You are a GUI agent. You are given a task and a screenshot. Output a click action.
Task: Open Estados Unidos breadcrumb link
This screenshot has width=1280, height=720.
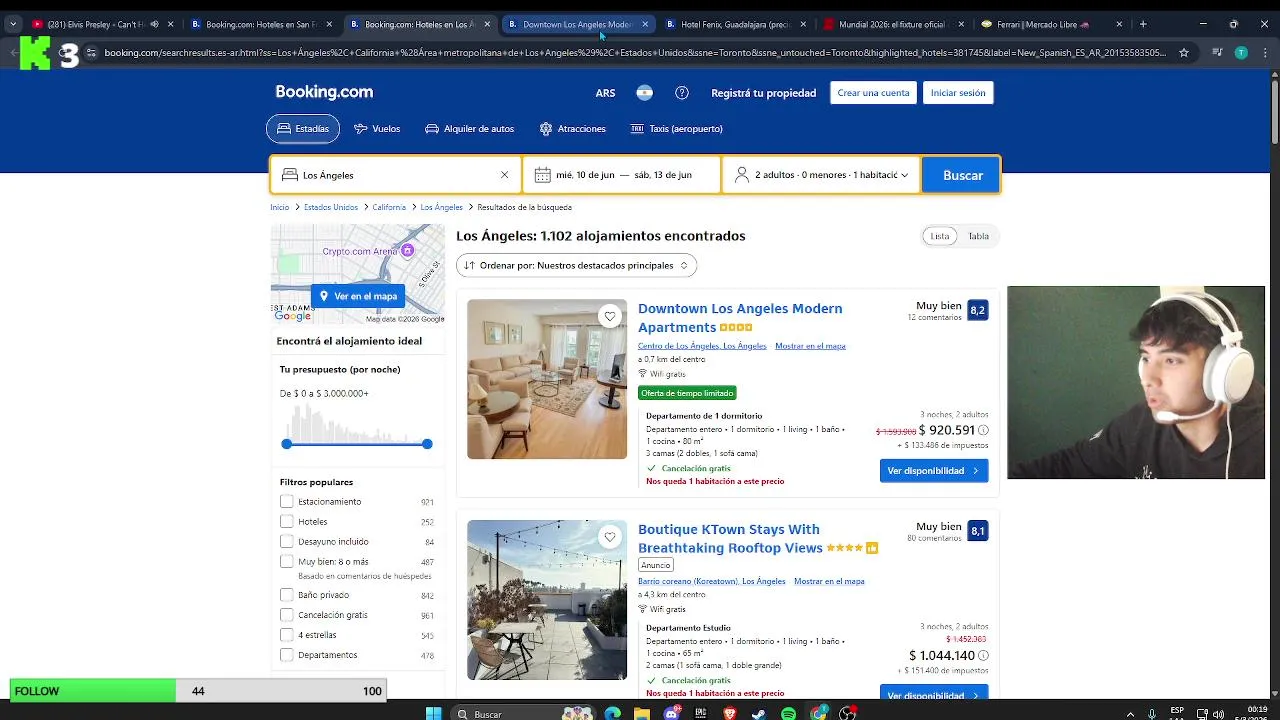click(x=331, y=207)
